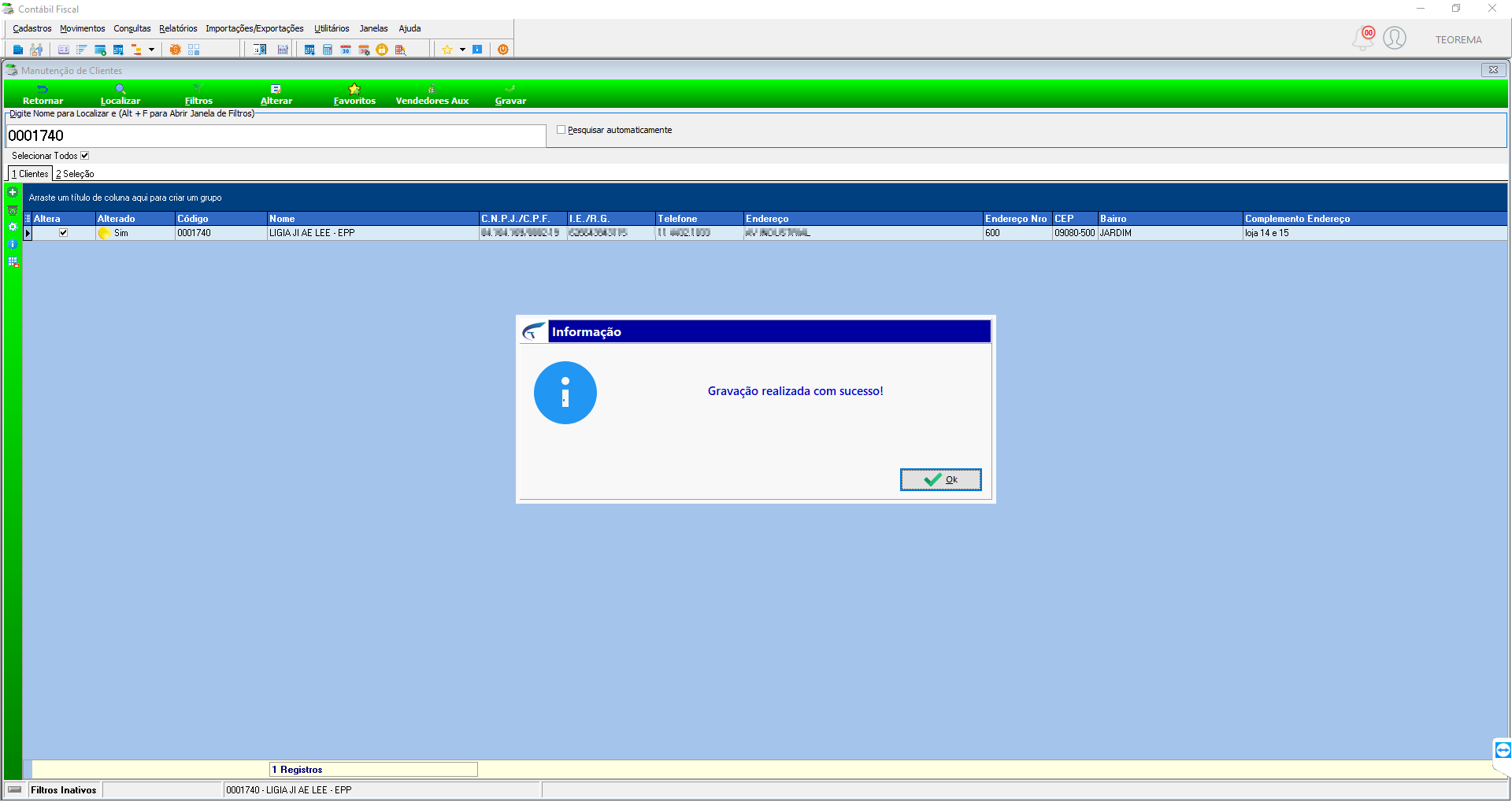Click the Retornar button
Image resolution: width=1512 pixels, height=802 pixels.
coord(43,94)
